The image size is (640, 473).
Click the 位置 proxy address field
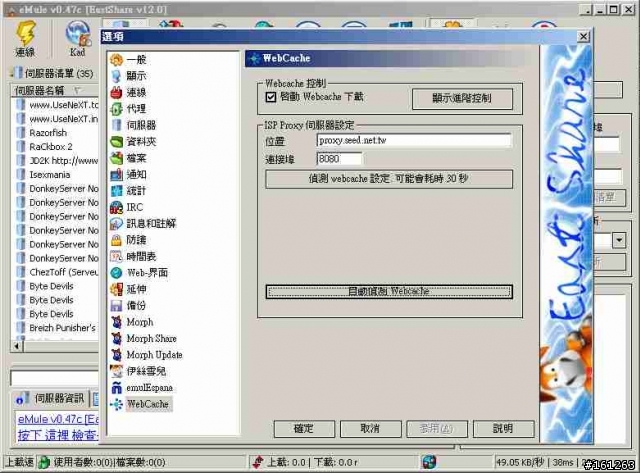413,140
